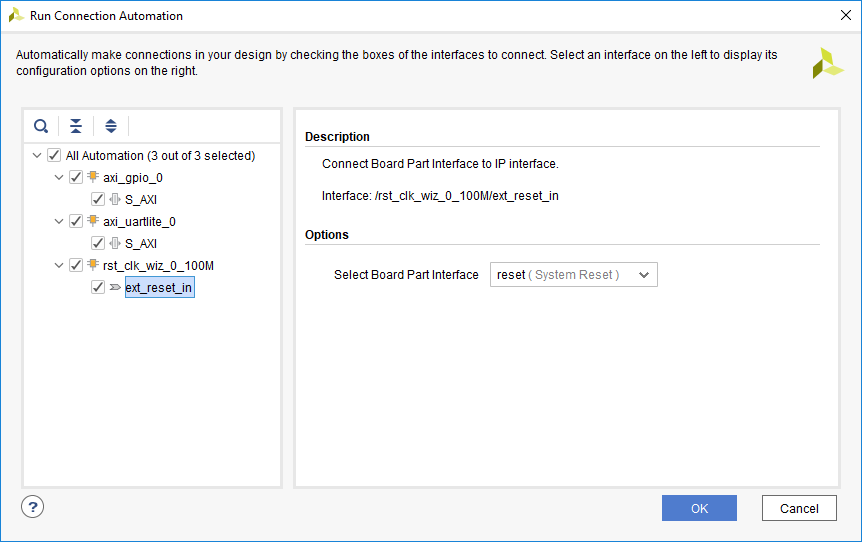Click the Expand All toolbar icon
Screen dimensions: 862x542
click(x=111, y=126)
